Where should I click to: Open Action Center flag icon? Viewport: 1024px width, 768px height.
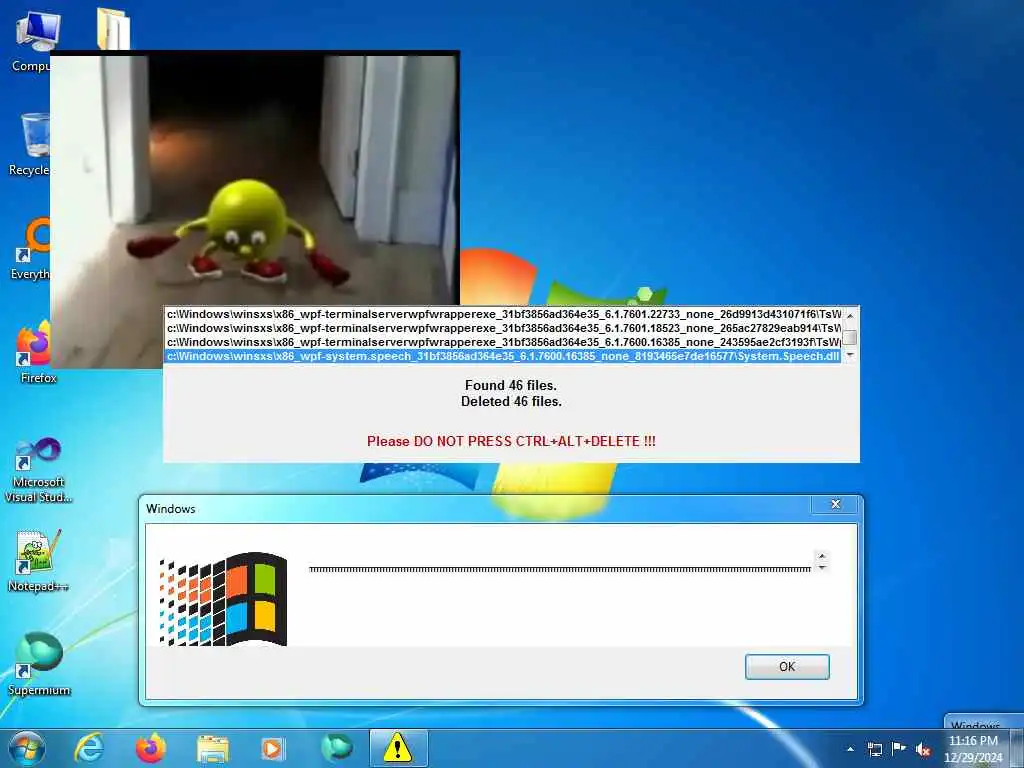(x=899, y=748)
